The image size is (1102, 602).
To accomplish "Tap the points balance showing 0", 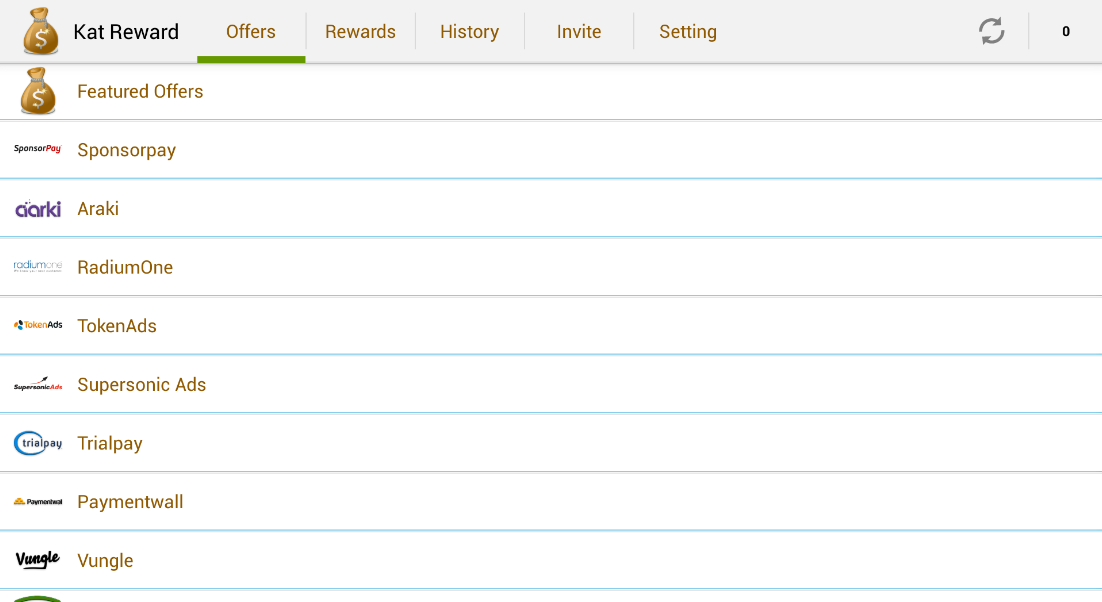I will 1065,32.
